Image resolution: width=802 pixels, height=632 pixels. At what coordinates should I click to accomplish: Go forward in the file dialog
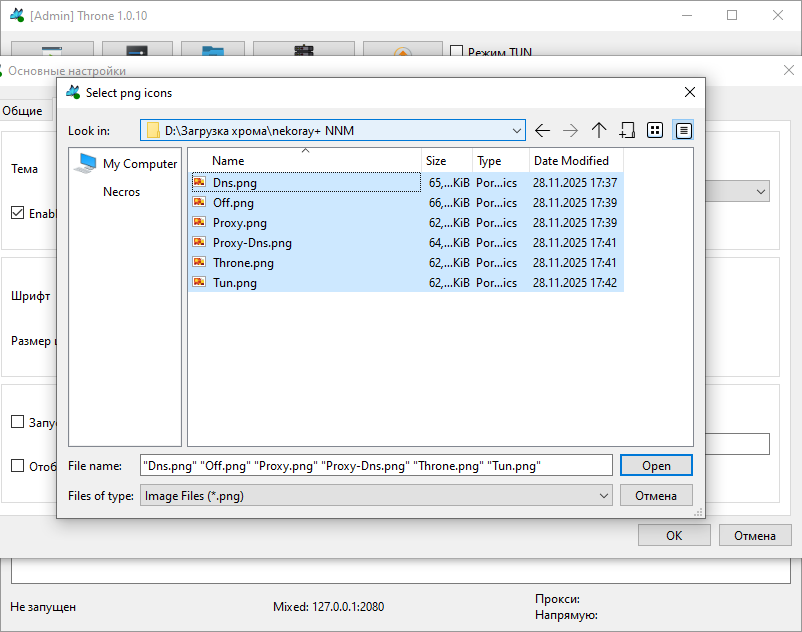[x=570, y=130]
